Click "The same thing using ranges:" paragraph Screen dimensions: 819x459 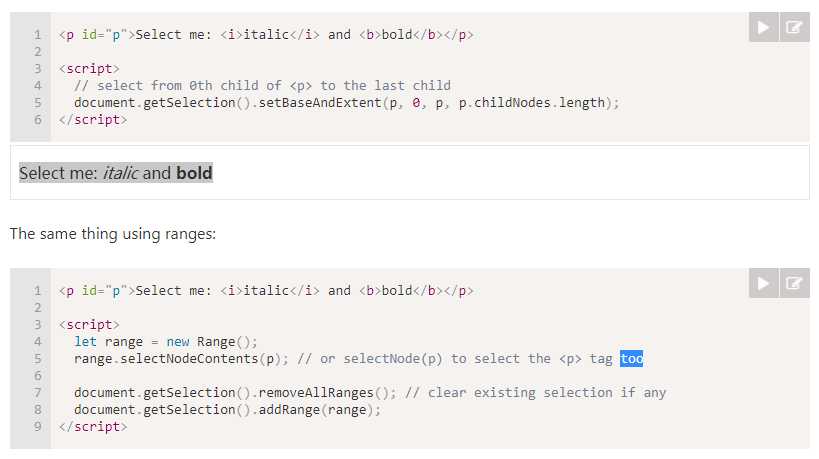tap(113, 234)
